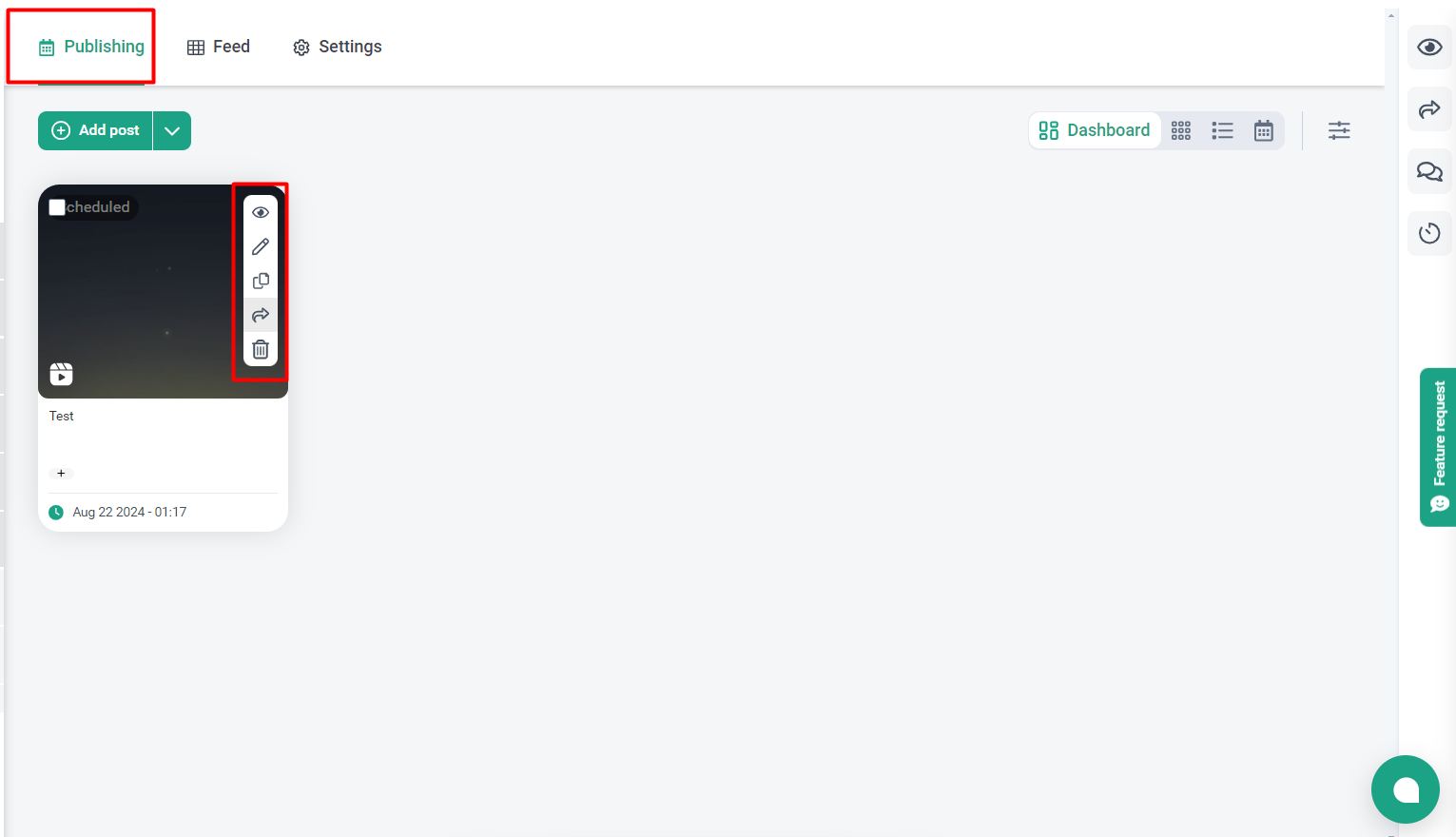The width and height of the screenshot is (1456, 837).
Task: Click the Add post button
Action: pos(96,130)
